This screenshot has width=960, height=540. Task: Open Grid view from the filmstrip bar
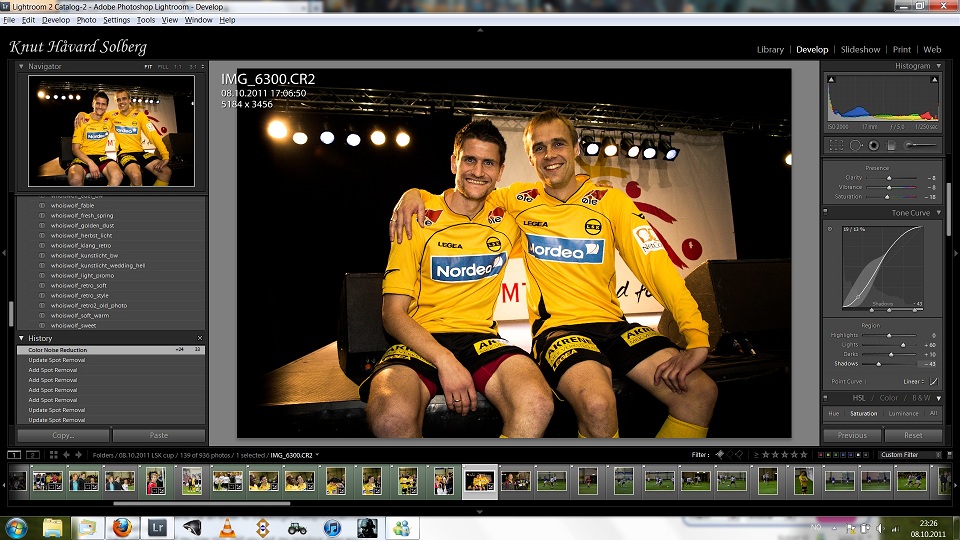click(x=53, y=455)
